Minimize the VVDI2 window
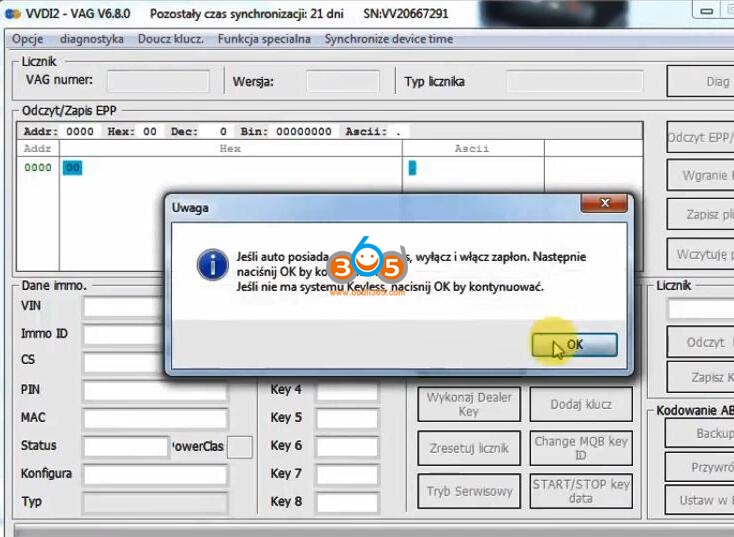 [707, 10]
